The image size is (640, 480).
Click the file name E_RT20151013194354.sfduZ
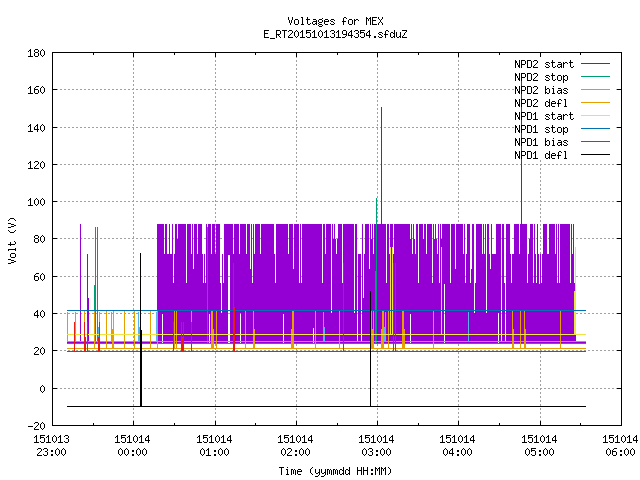pos(335,34)
